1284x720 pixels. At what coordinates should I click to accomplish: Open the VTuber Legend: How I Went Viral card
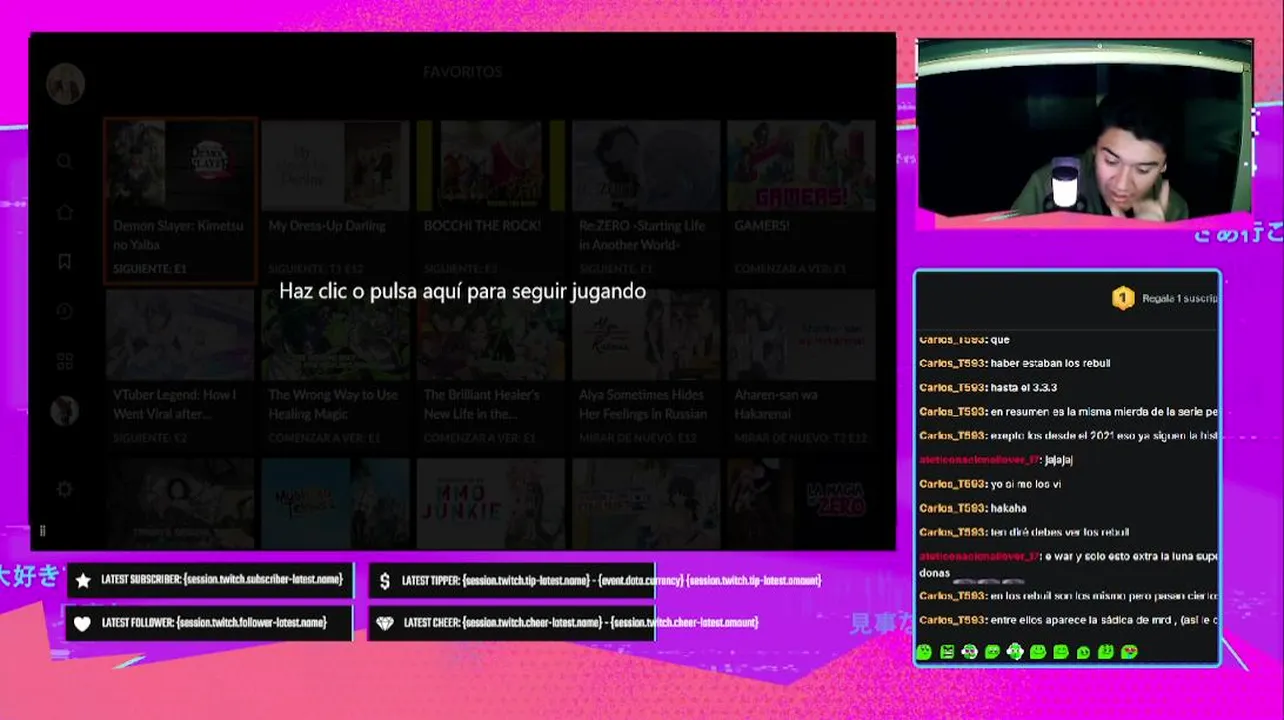pyautogui.click(x=180, y=368)
